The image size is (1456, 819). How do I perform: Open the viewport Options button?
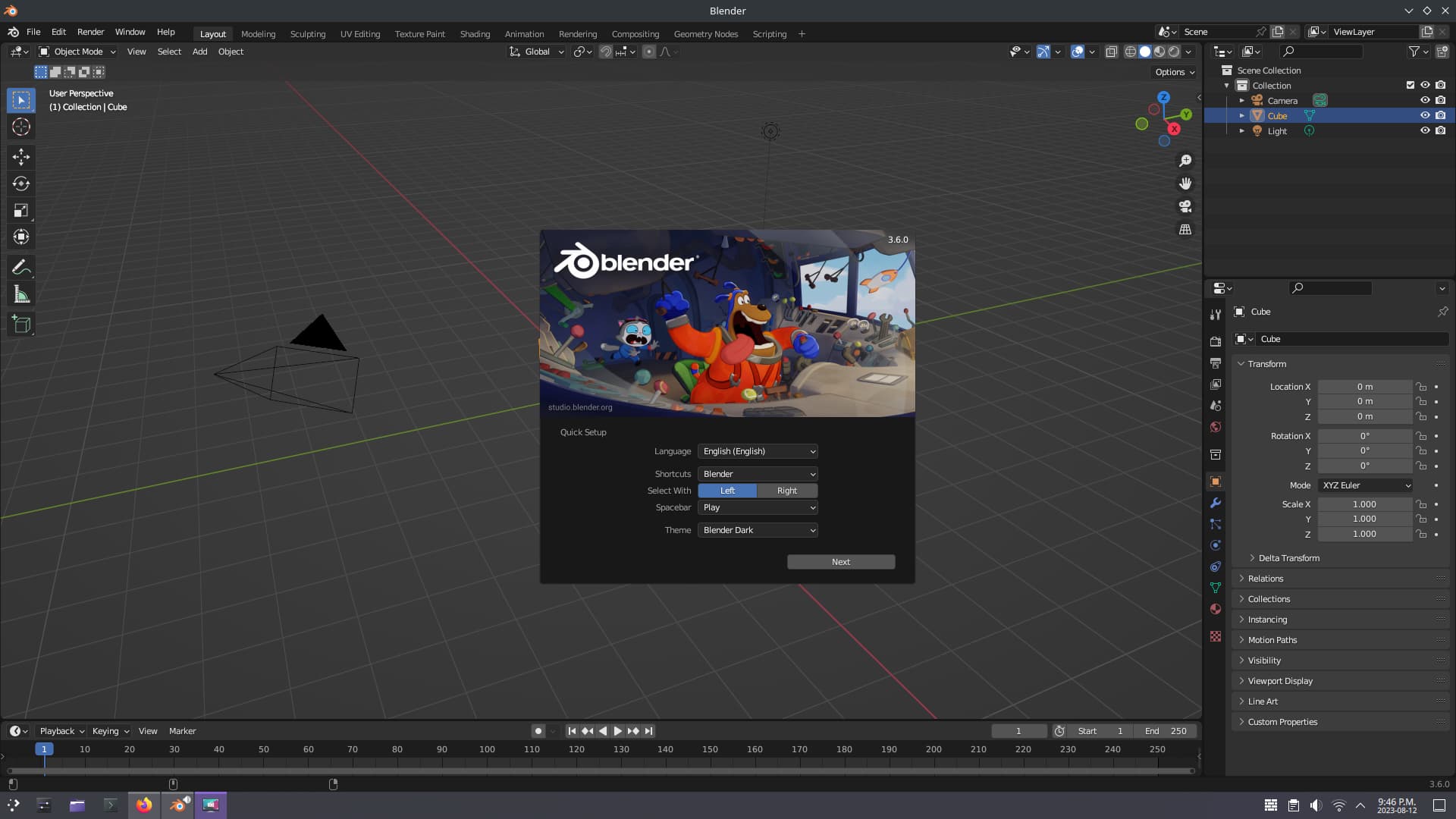tap(1175, 72)
